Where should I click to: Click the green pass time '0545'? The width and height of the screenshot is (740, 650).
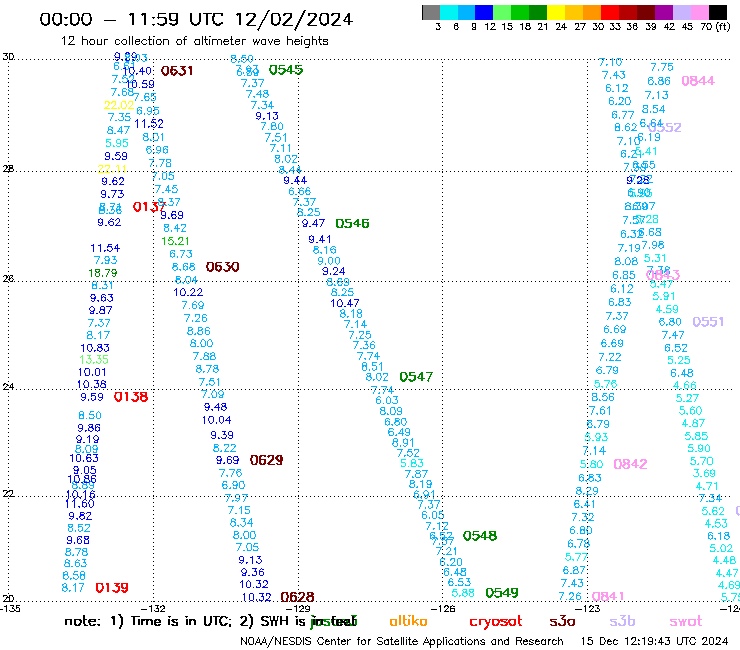click(286, 70)
